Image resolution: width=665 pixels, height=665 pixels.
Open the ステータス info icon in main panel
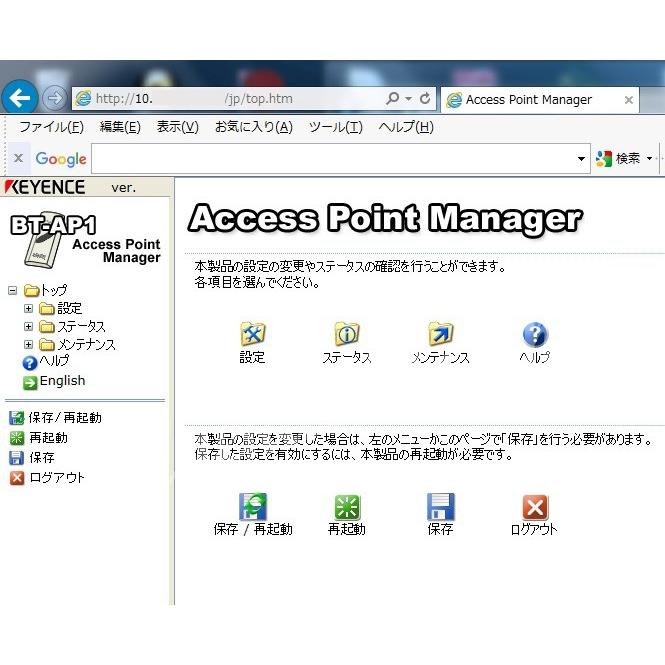pos(346,334)
